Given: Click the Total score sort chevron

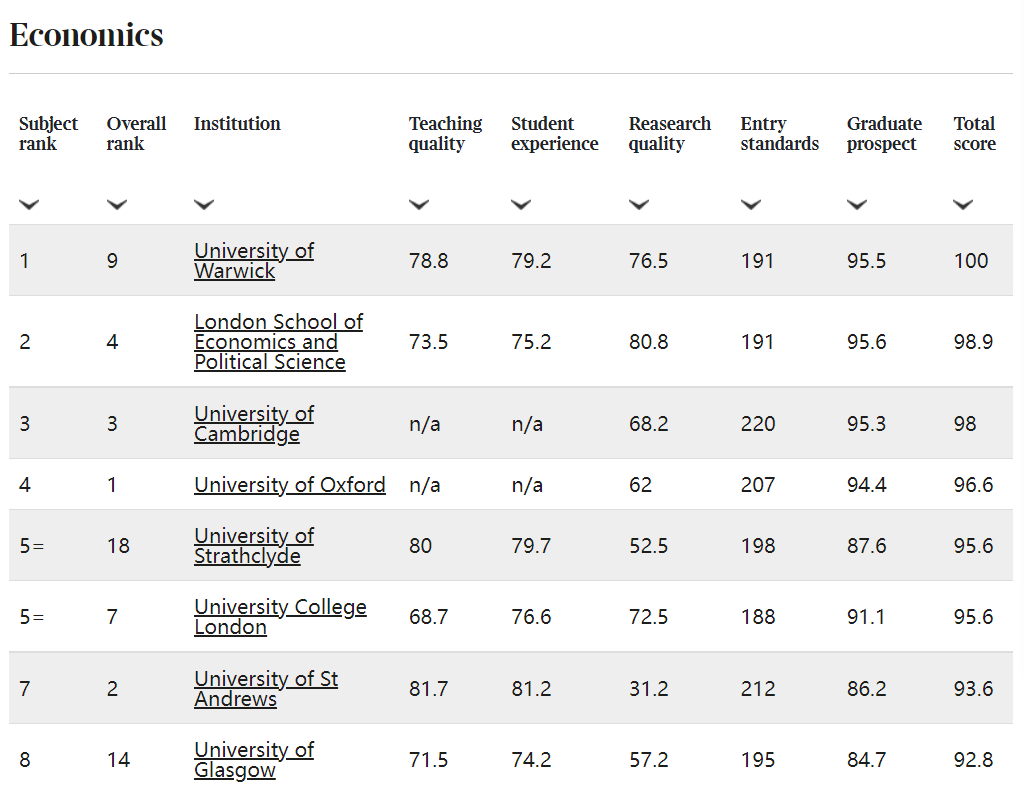Looking at the screenshot, I should [963, 205].
